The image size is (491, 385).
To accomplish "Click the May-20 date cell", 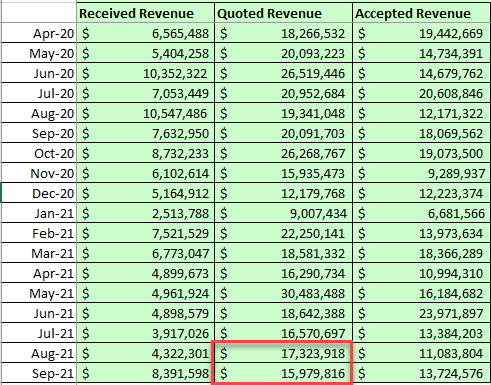I will [39, 53].
